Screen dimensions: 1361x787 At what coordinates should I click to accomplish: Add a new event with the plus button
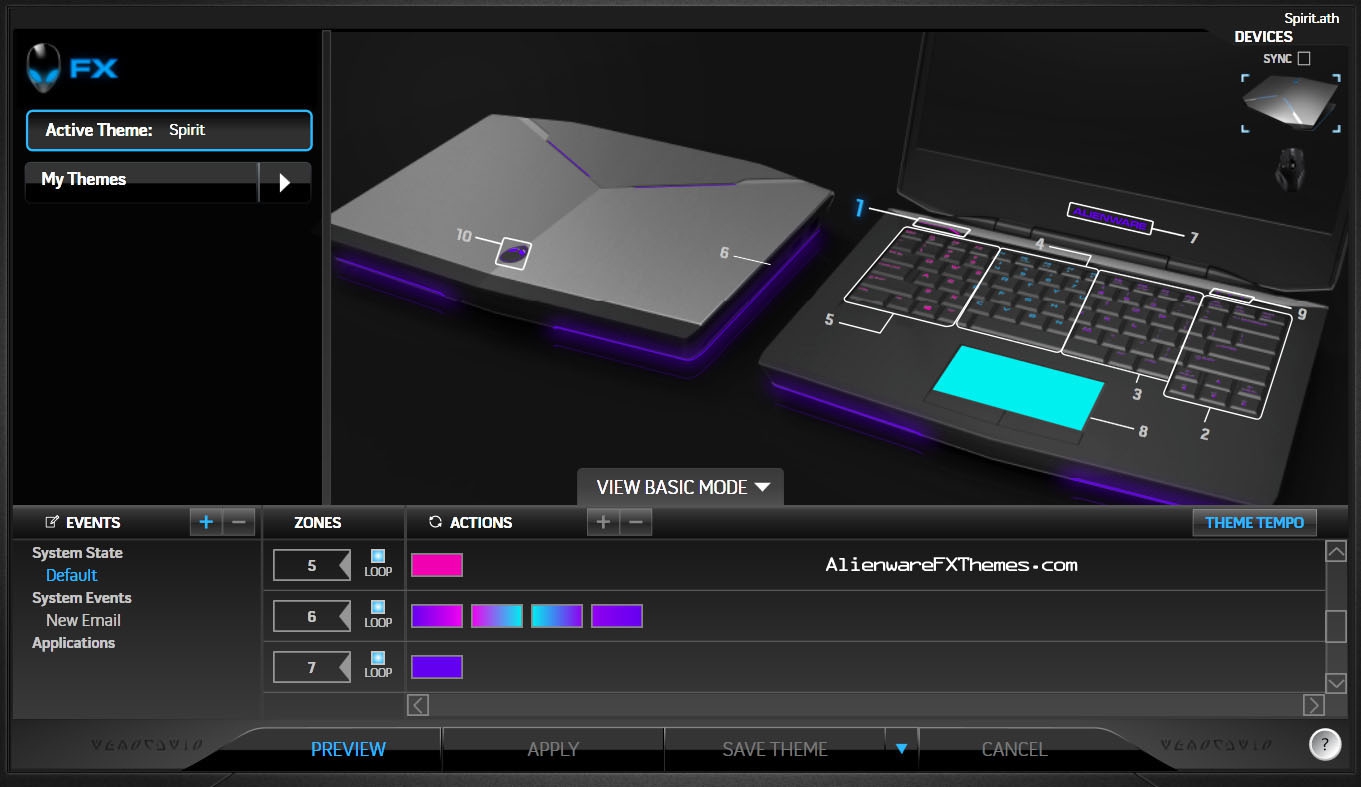pos(206,522)
